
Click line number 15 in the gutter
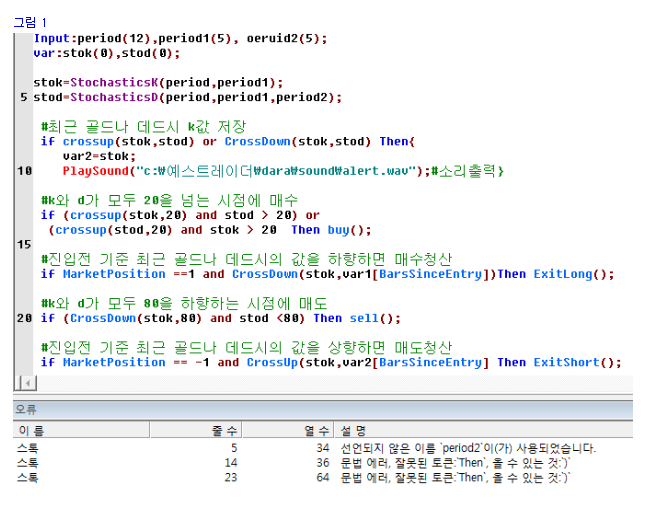[23, 244]
